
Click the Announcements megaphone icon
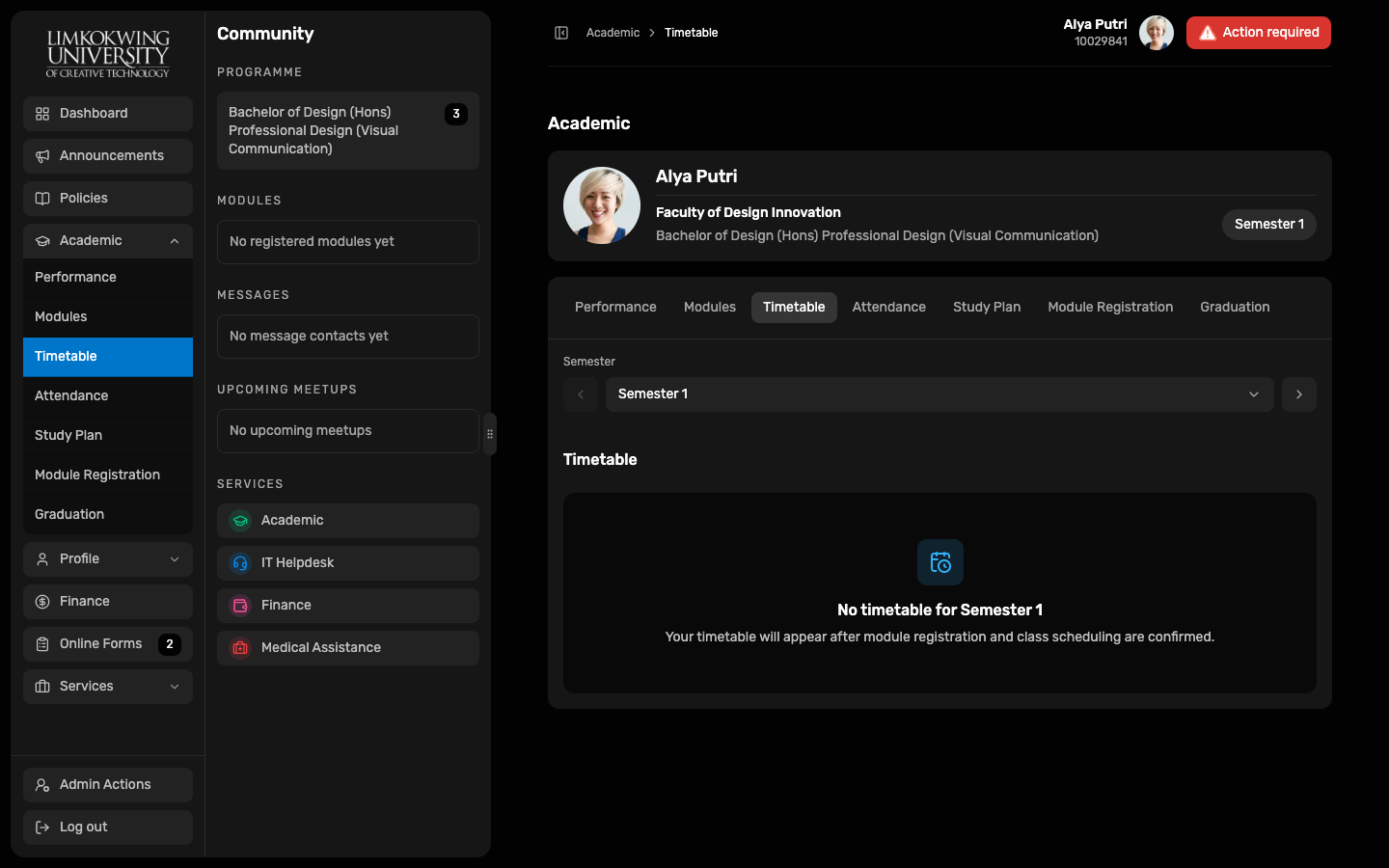[x=42, y=156]
